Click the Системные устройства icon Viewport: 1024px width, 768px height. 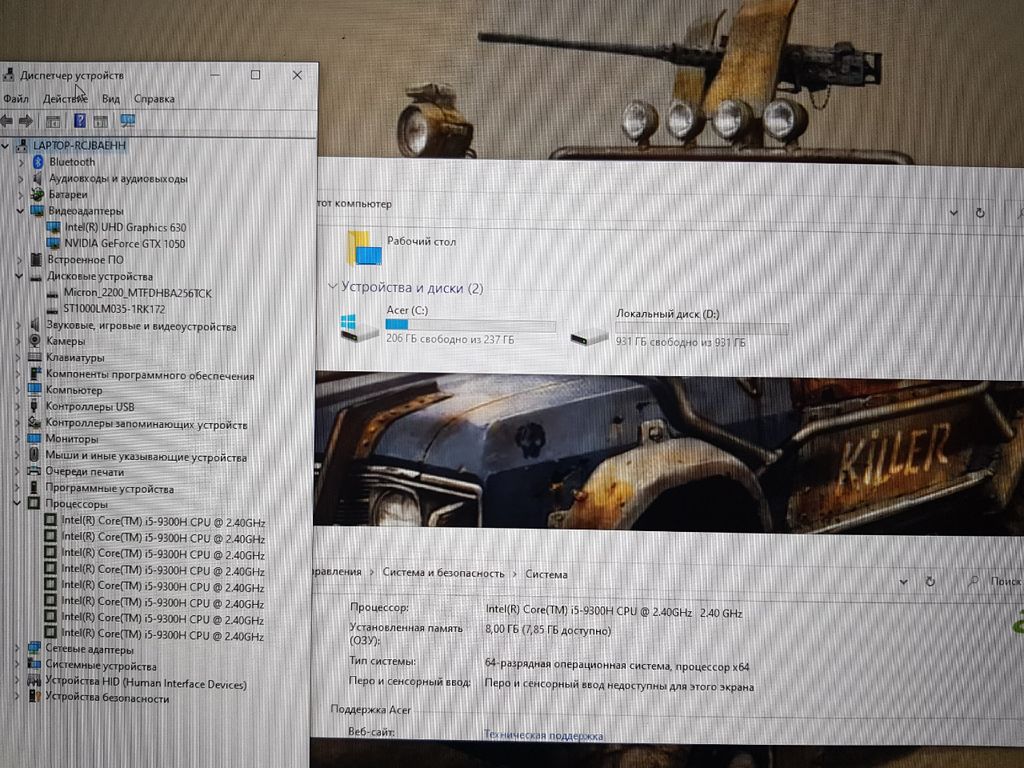coord(34,665)
